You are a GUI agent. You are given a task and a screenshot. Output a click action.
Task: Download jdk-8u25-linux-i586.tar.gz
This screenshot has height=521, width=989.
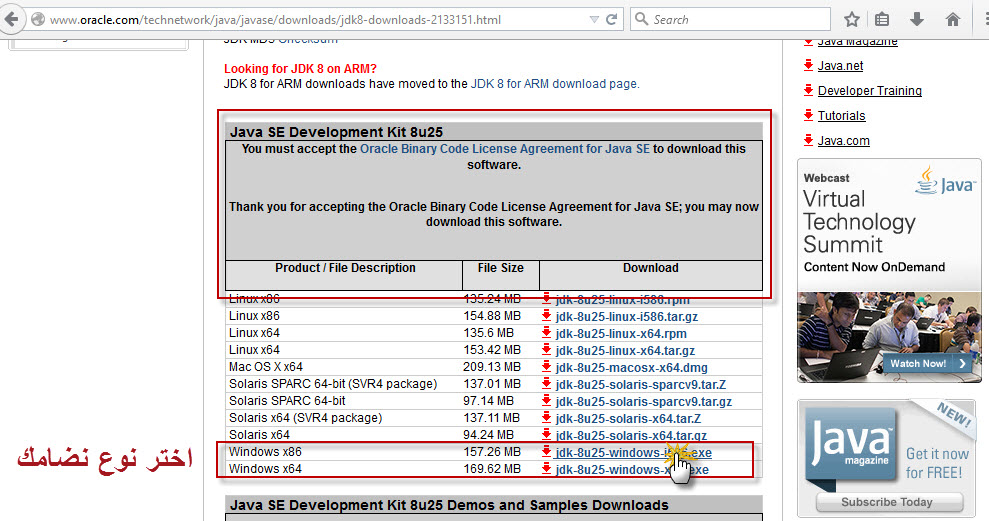coord(626,317)
